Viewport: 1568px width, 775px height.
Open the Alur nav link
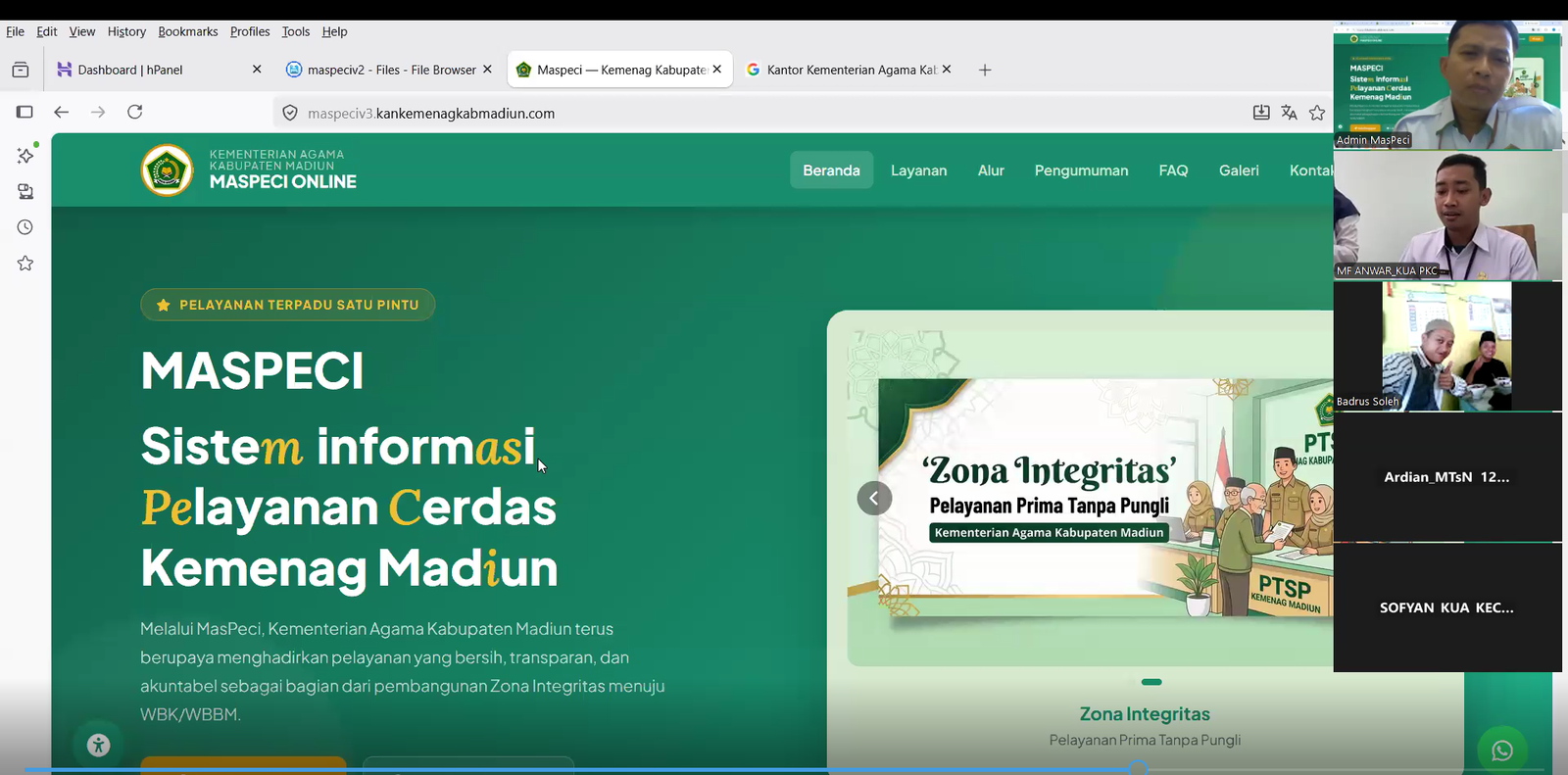tap(991, 170)
